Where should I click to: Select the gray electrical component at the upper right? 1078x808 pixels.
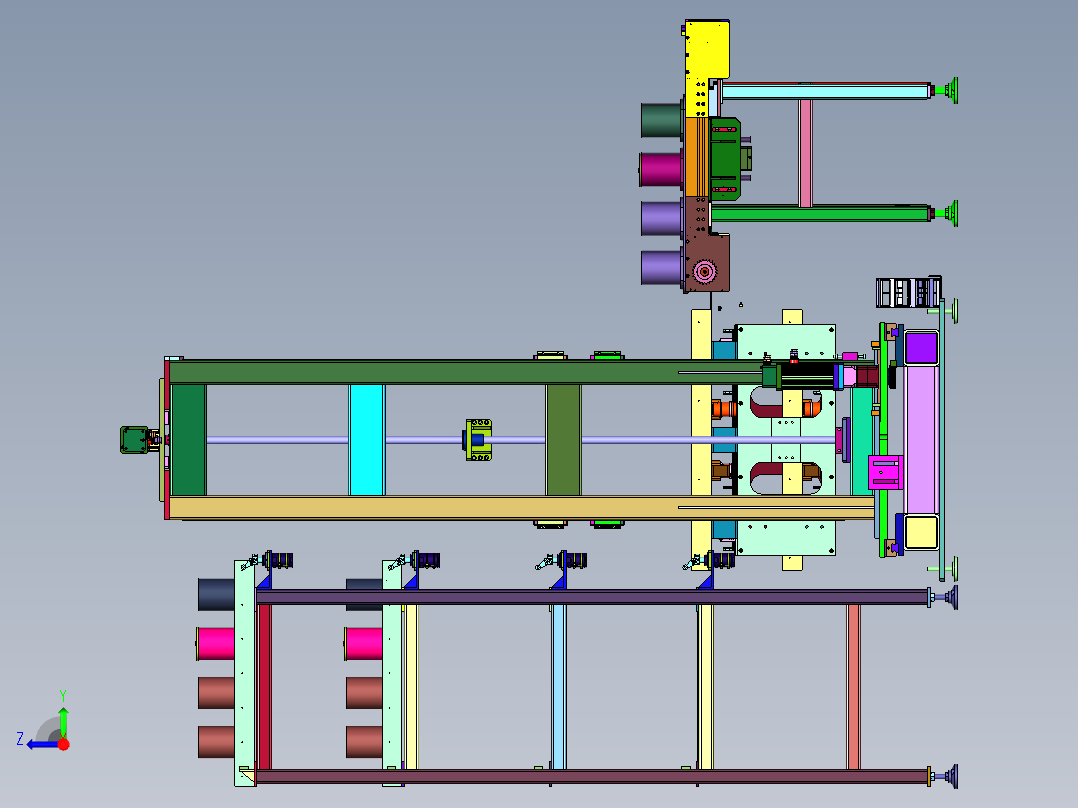pyautogui.click(x=908, y=292)
